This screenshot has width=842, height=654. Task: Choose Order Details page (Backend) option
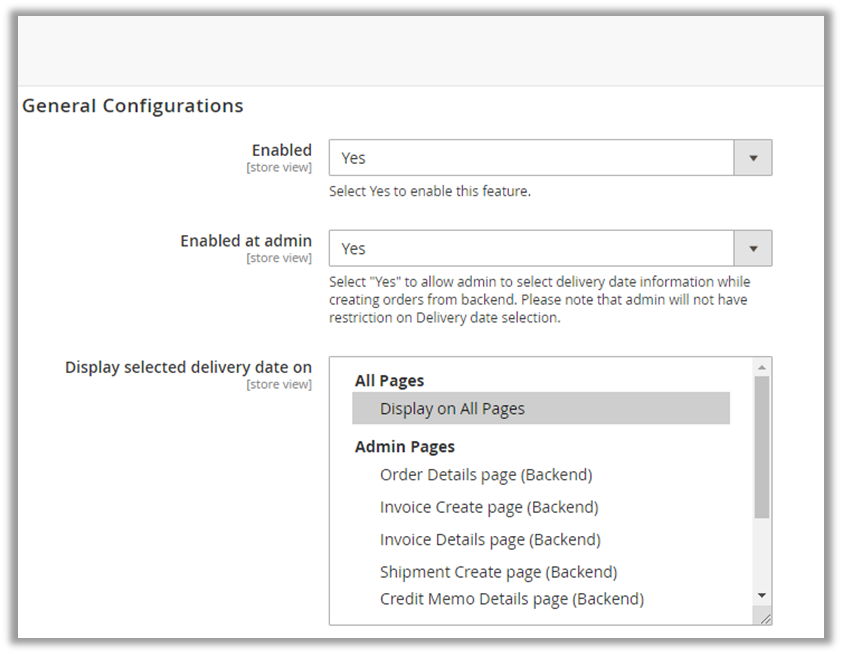coord(486,474)
